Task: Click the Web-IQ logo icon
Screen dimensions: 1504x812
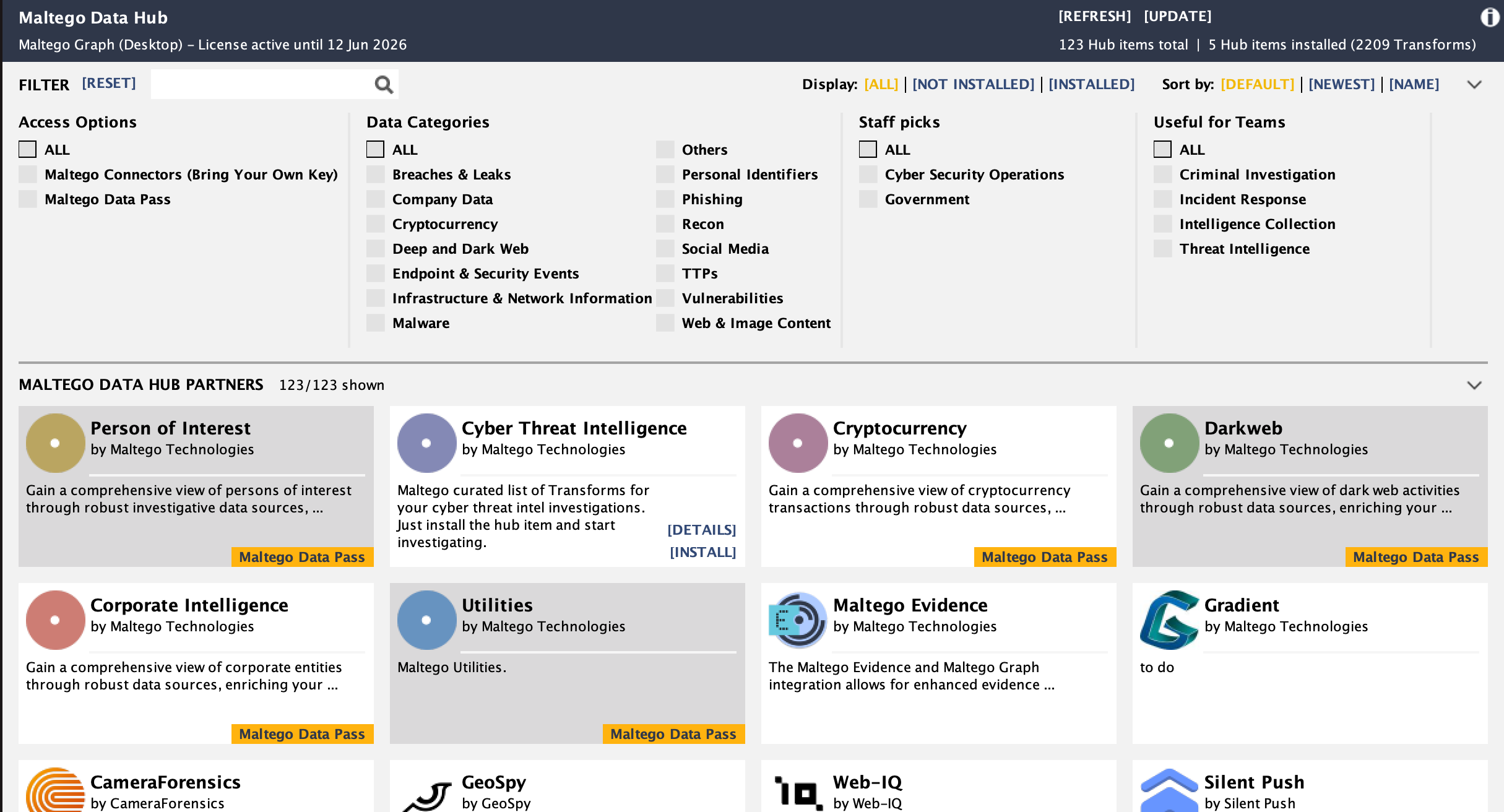Action: [x=797, y=793]
